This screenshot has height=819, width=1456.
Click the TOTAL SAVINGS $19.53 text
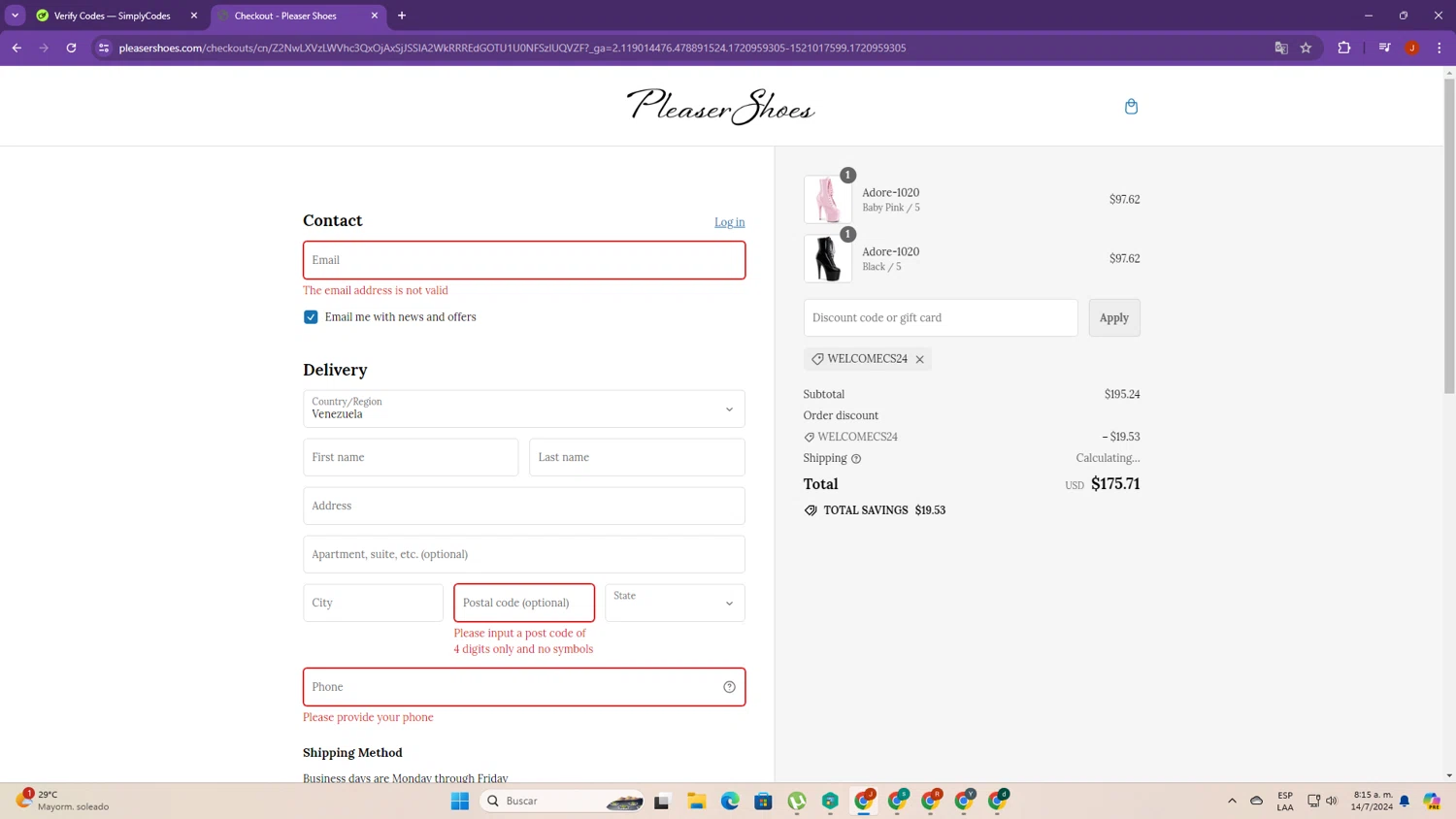(884, 510)
